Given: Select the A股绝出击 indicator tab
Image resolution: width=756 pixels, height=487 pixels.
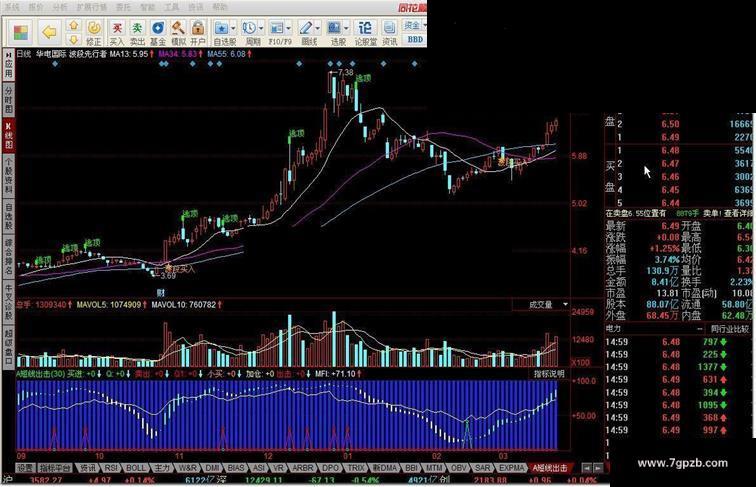Looking at the screenshot, I should point(550,468).
